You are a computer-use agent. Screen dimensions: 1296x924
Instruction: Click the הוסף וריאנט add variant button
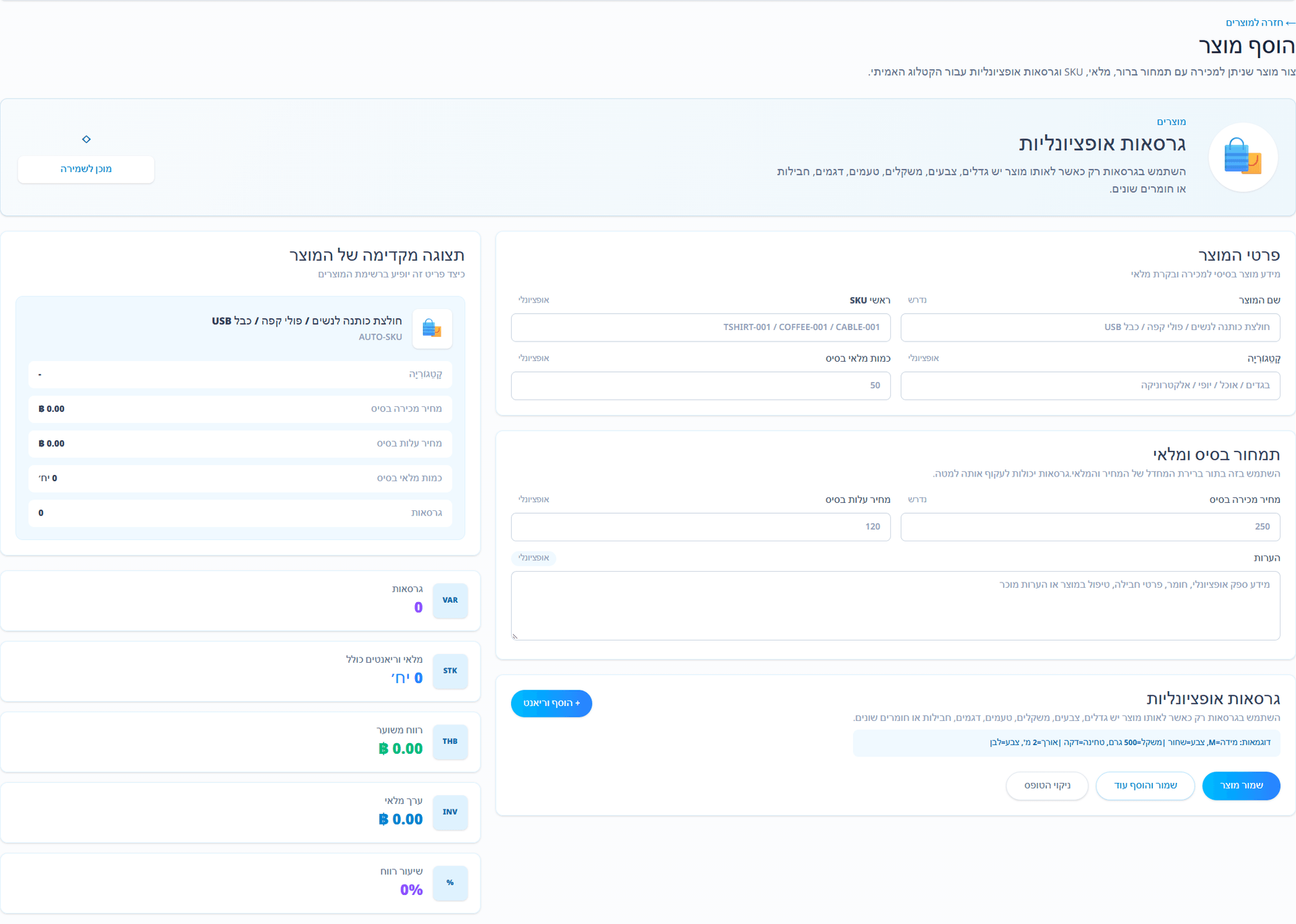pyautogui.click(x=551, y=703)
